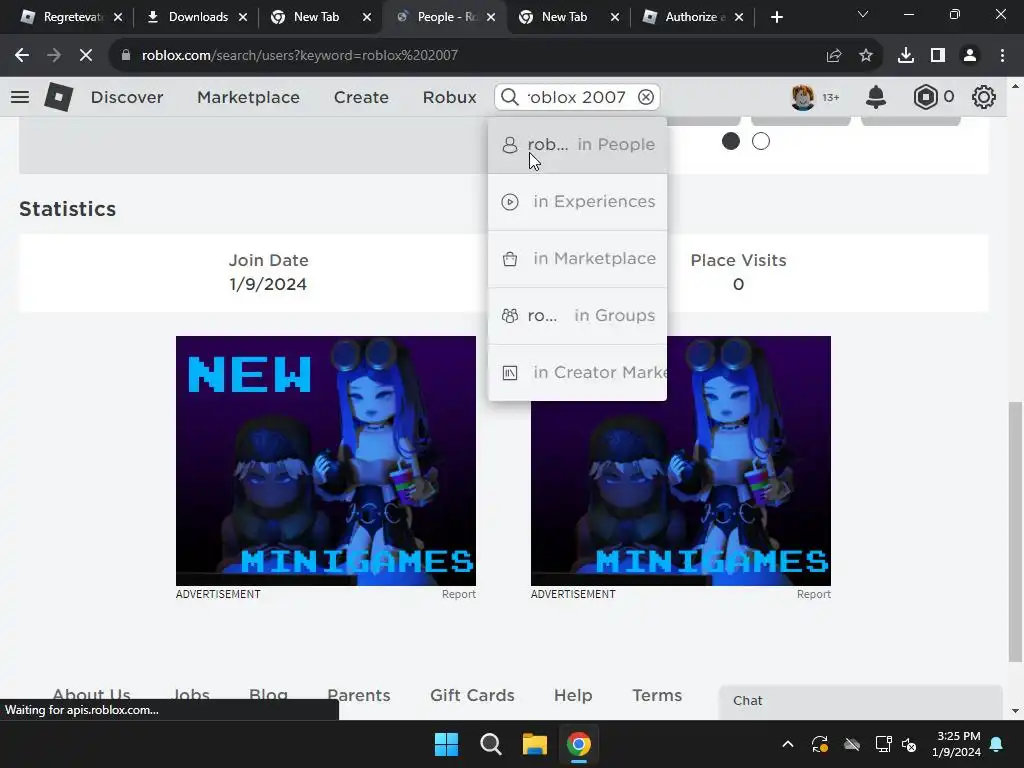The image size is (1024, 768).
Task: Open the Marketplace page
Action: pyautogui.click(x=248, y=97)
